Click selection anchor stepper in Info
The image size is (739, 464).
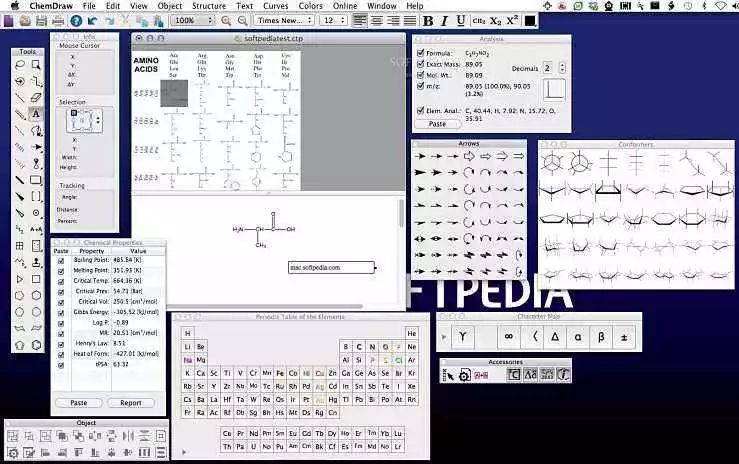[98, 121]
